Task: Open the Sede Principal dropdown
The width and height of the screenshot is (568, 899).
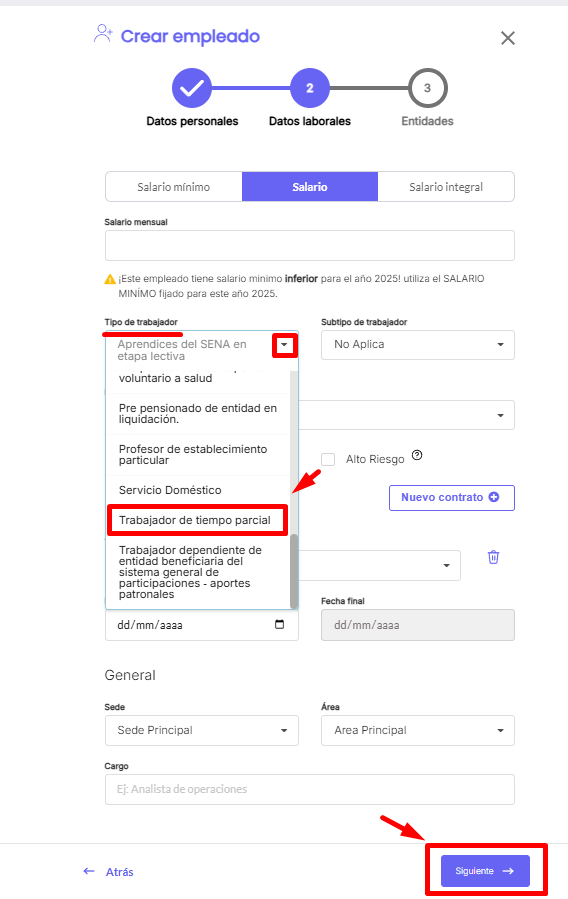Action: tap(202, 730)
